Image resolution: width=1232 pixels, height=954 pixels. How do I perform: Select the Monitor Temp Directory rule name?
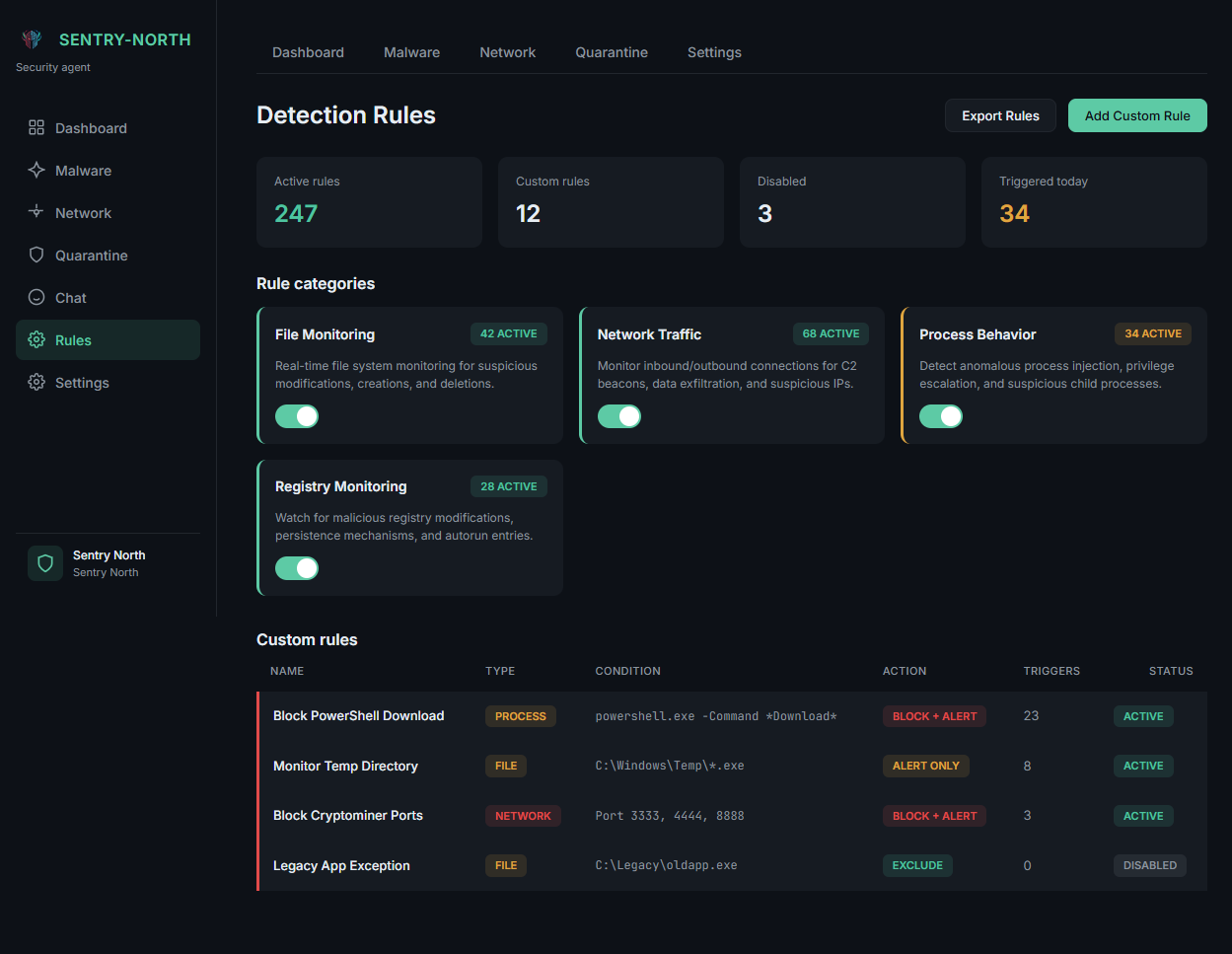[345, 766]
